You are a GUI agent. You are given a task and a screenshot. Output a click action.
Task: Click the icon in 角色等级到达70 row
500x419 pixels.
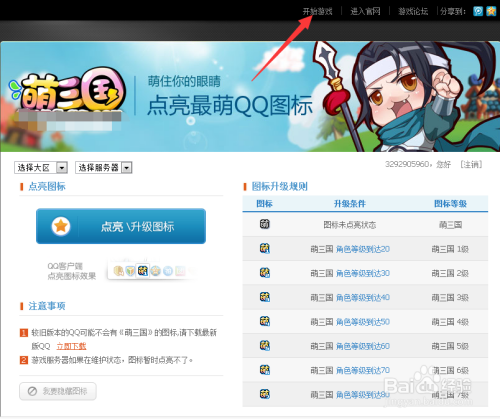(265, 370)
